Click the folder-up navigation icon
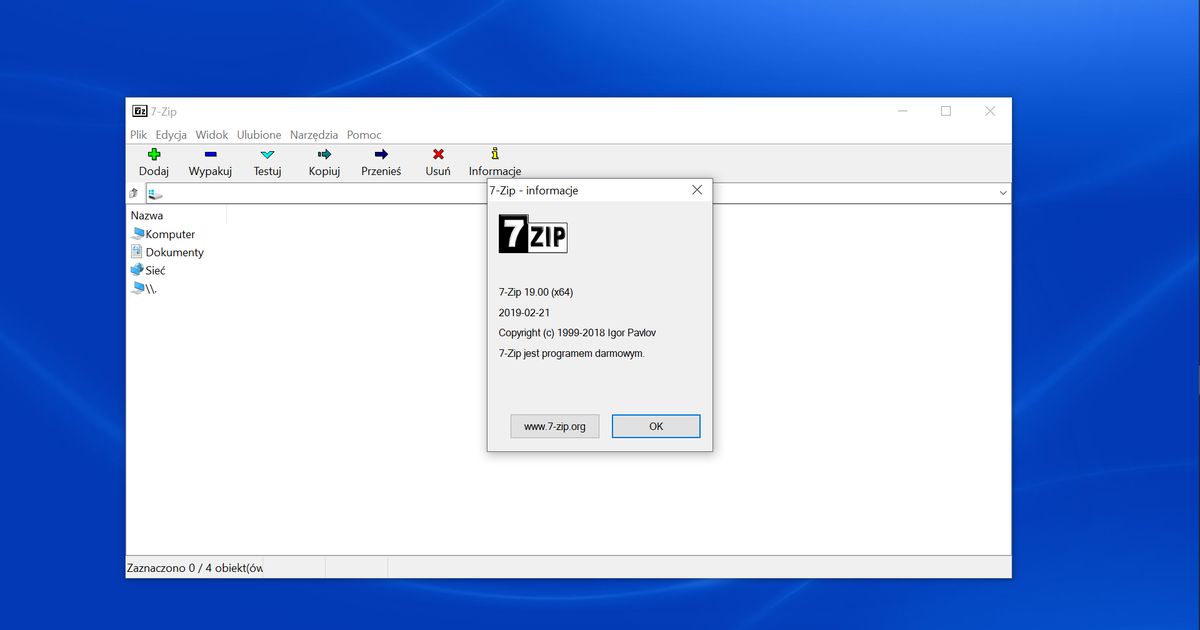1200x630 pixels. pos(133,193)
